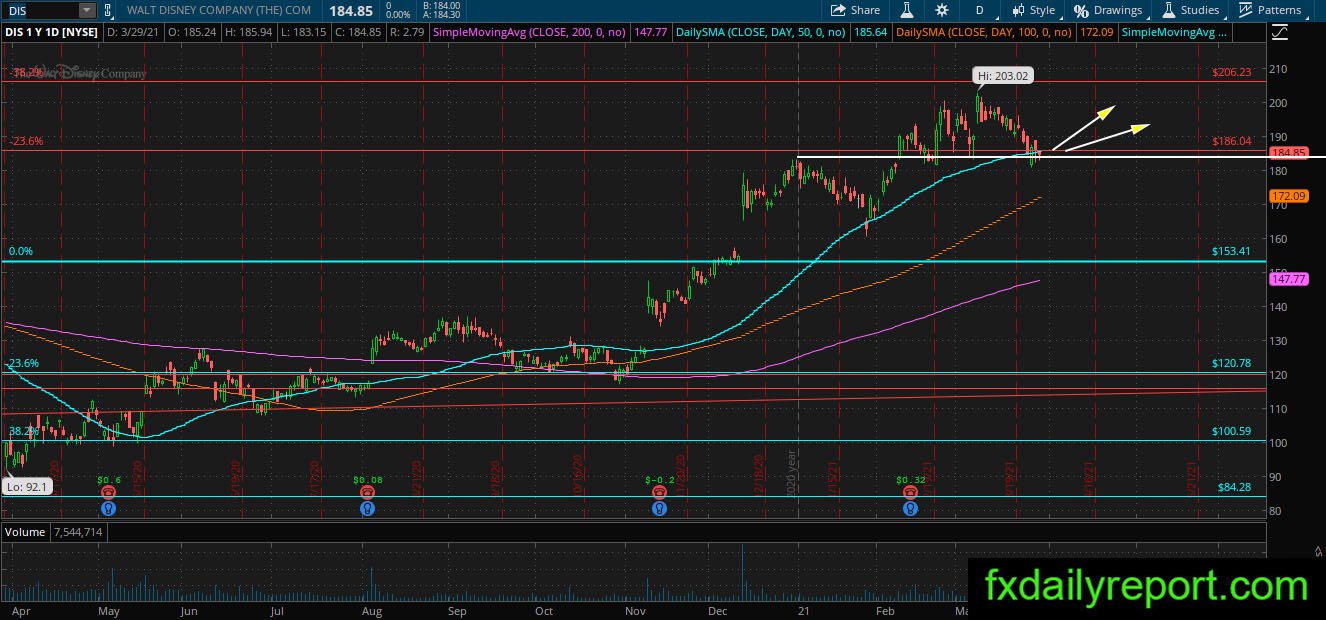Click the truncated SimpleMovingAvg ... label

click(x=1174, y=33)
